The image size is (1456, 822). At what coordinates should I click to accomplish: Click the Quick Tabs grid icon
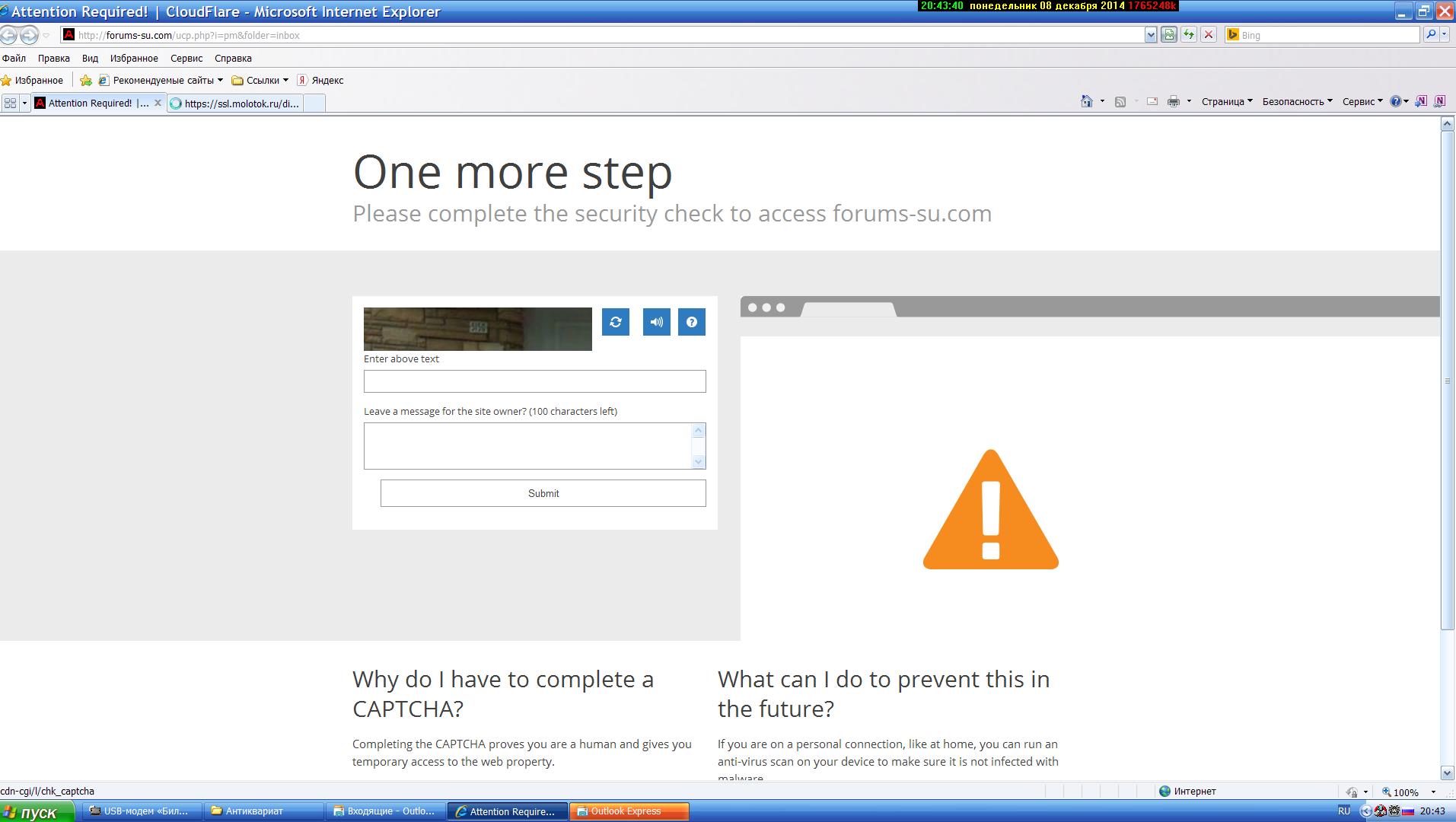point(11,103)
